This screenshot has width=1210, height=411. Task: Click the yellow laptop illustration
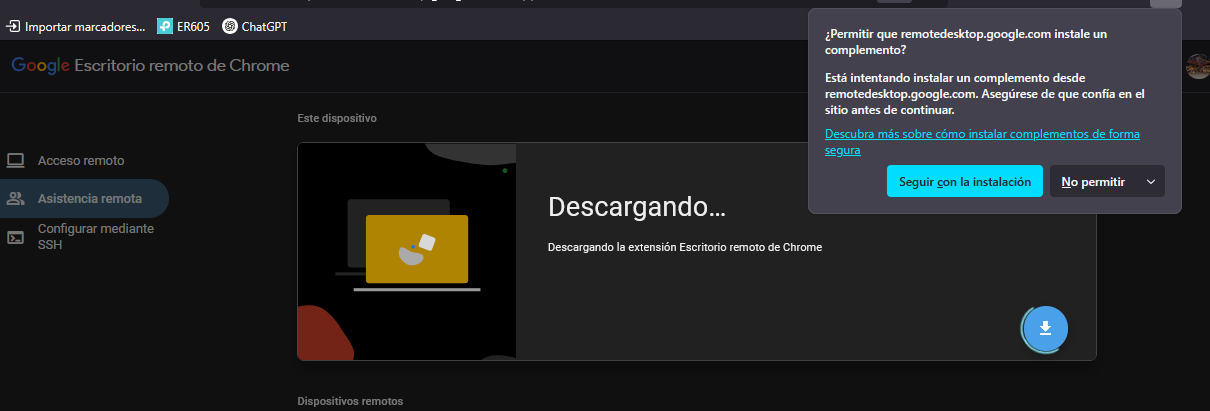coord(416,250)
